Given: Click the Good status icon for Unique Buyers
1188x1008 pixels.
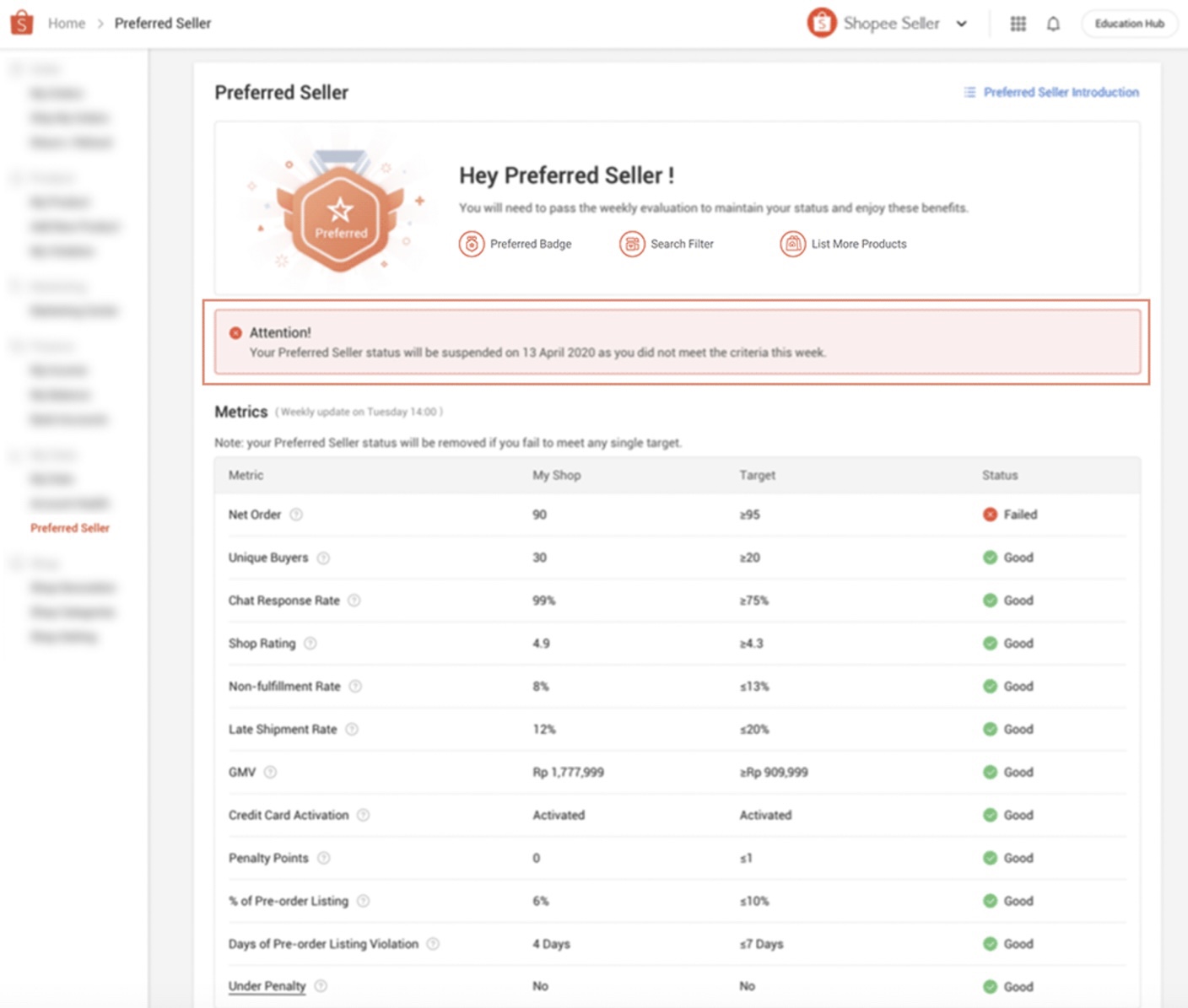Looking at the screenshot, I should tap(990, 558).
